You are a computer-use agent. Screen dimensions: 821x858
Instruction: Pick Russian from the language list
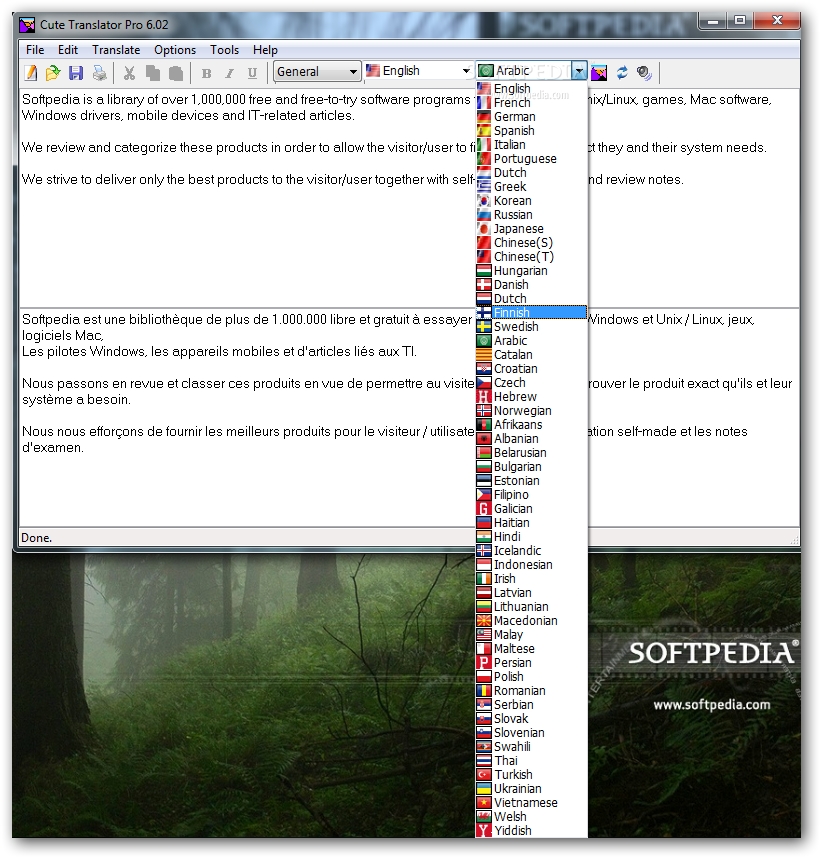point(531,214)
